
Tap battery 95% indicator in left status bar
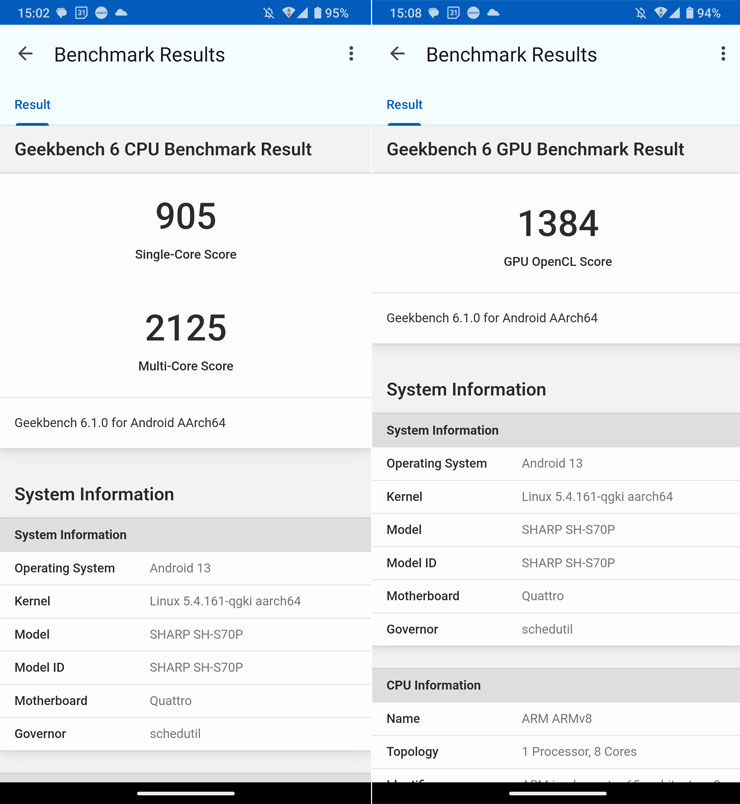coord(331,13)
